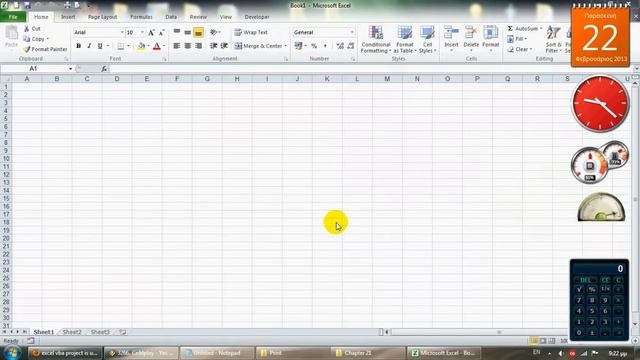Click the Paste button
Screen dimensions: 640x360
(x=11, y=38)
